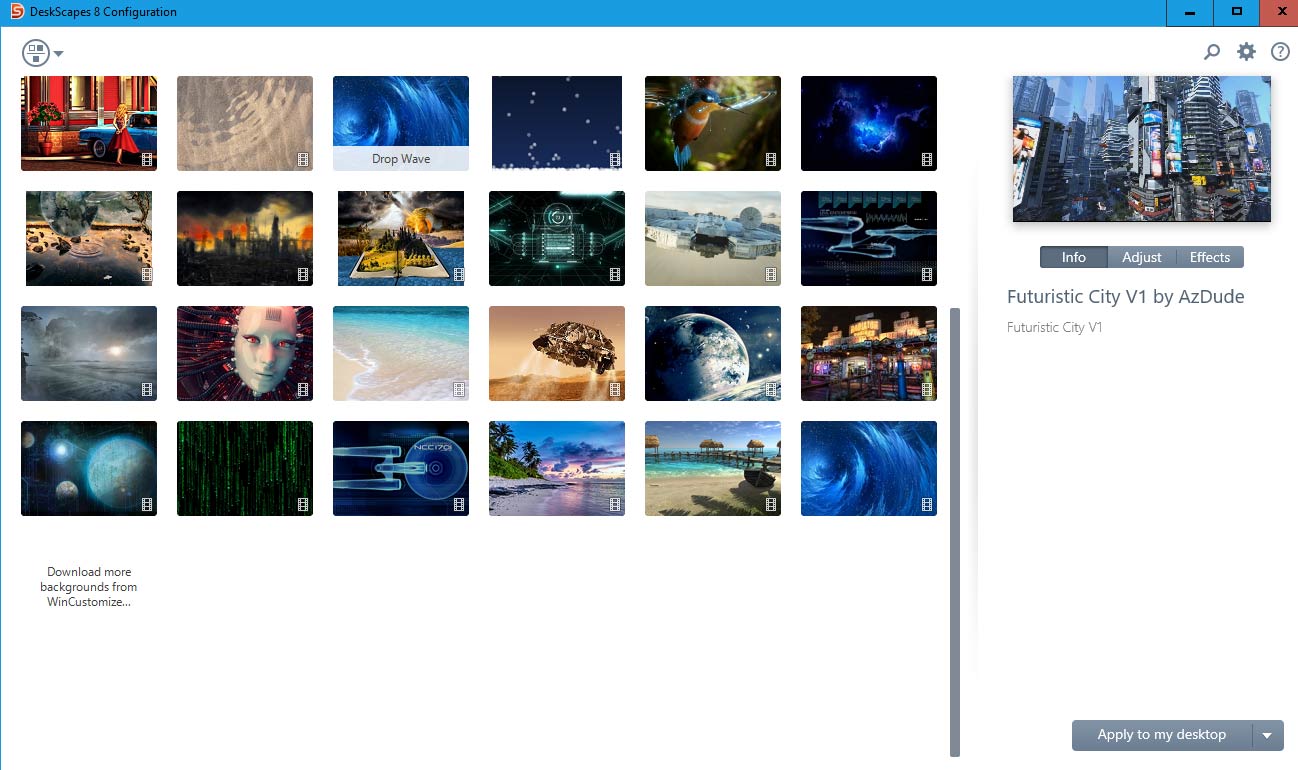Open DeskScapes settings via the gear icon
This screenshot has height=770, width=1298.
pyautogui.click(x=1246, y=51)
